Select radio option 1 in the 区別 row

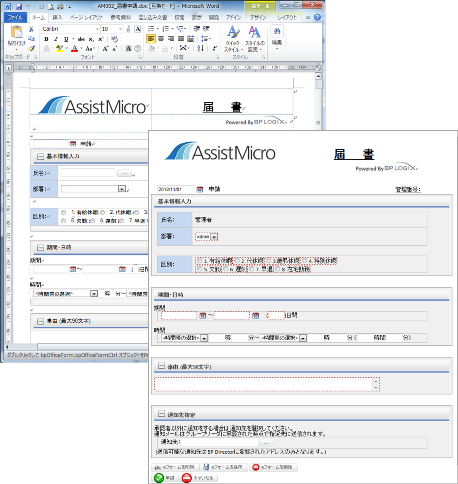coord(199,261)
